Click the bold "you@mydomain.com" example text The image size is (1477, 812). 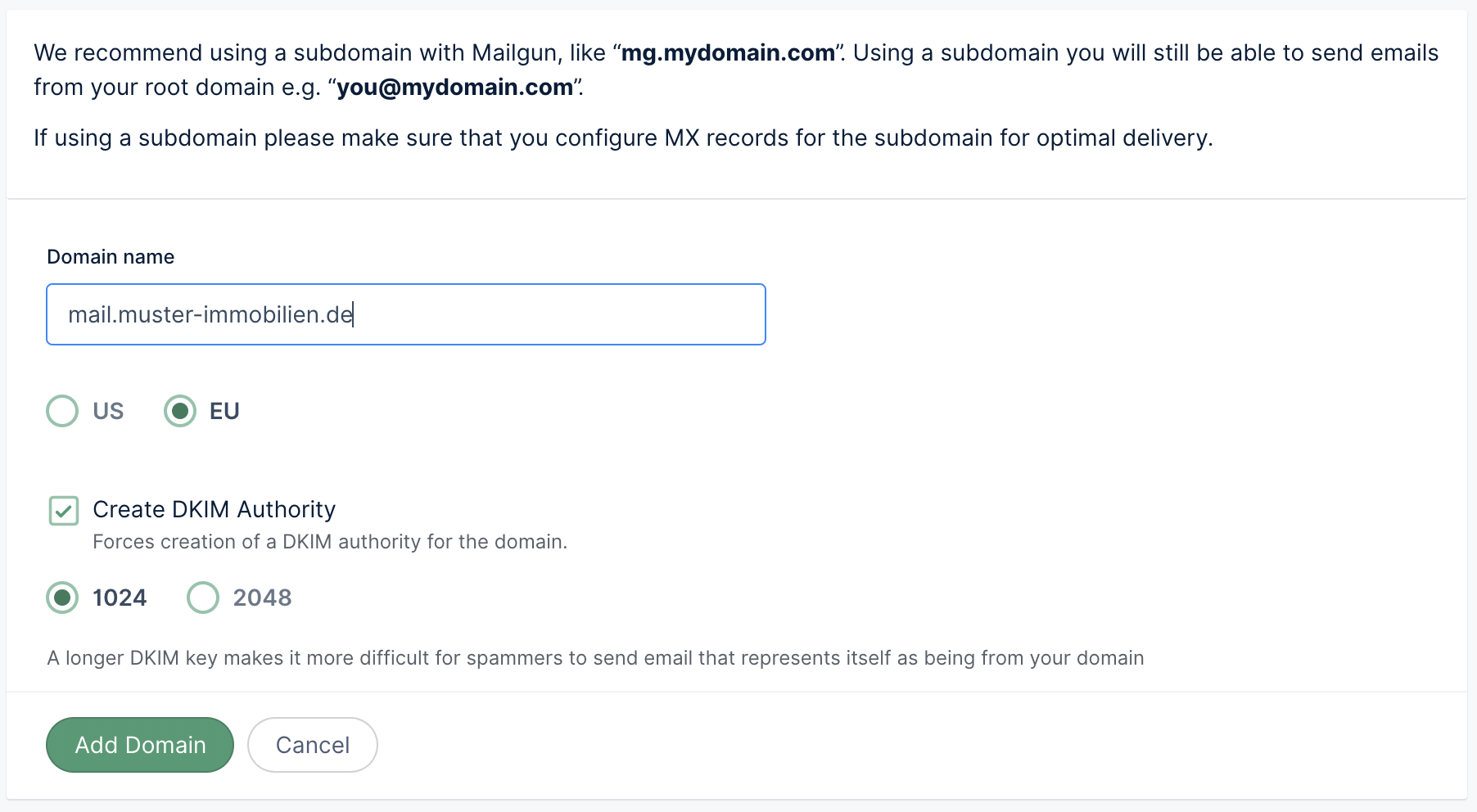455,88
